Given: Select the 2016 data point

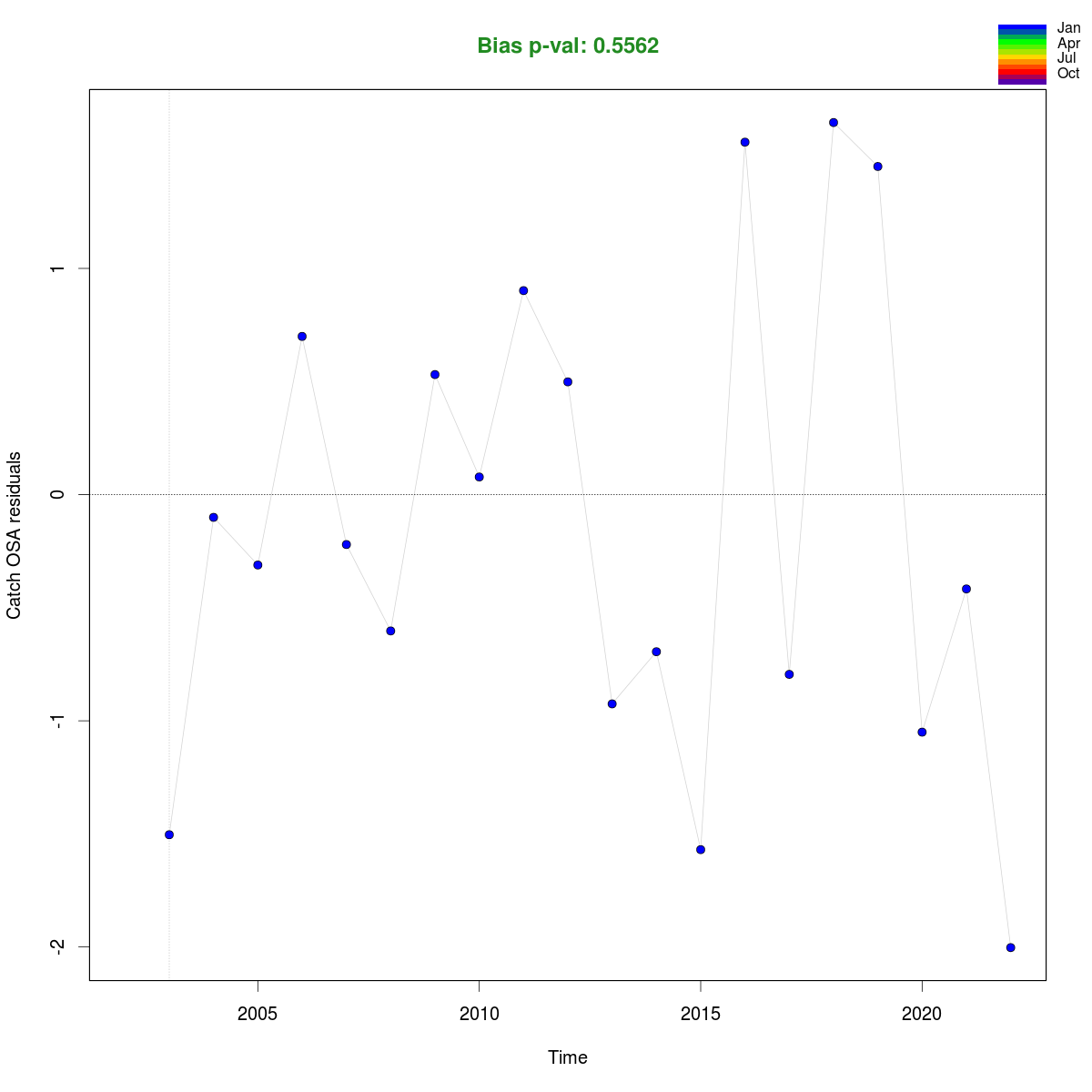Looking at the screenshot, I should 744,142.
